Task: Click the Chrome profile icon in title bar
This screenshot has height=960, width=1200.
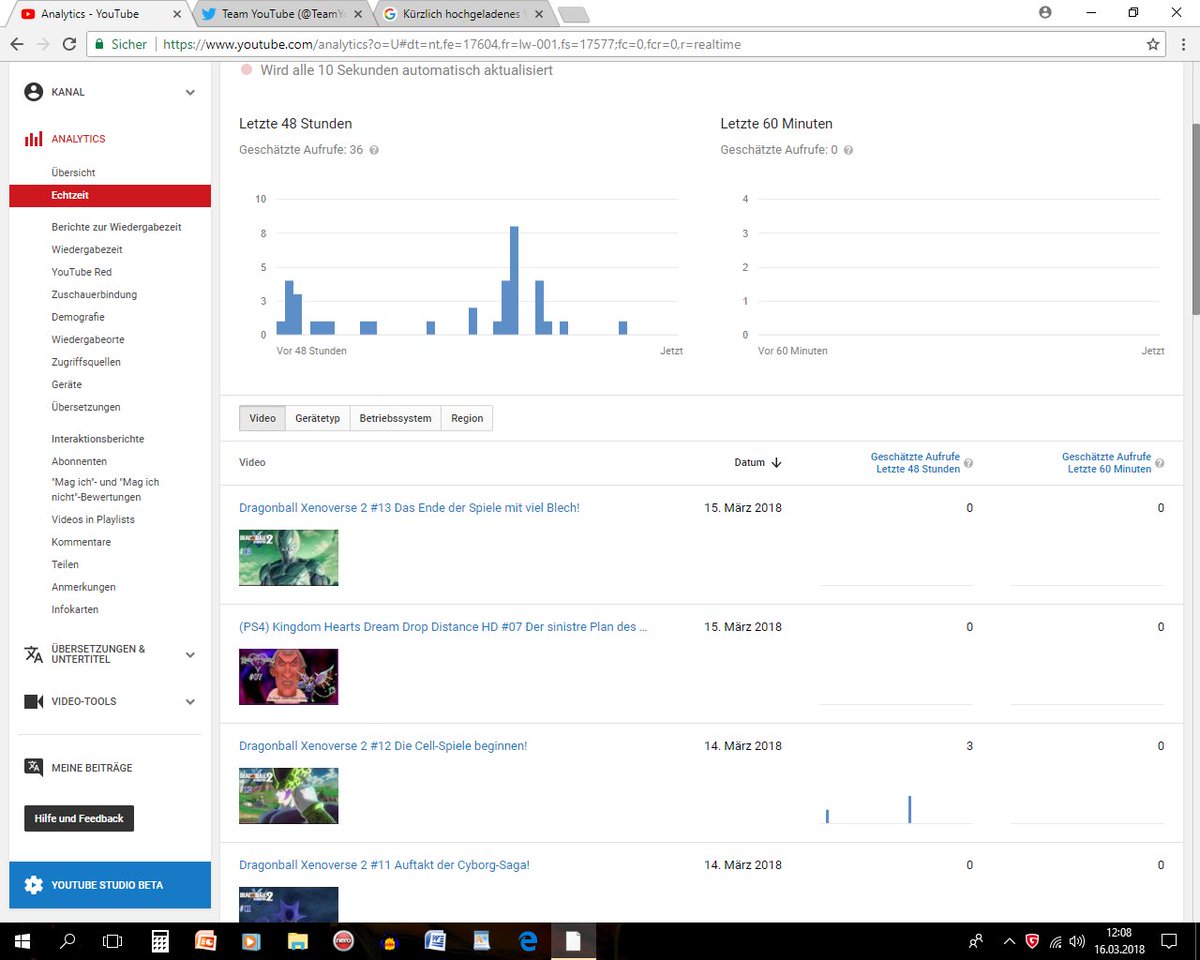Action: [x=1046, y=12]
